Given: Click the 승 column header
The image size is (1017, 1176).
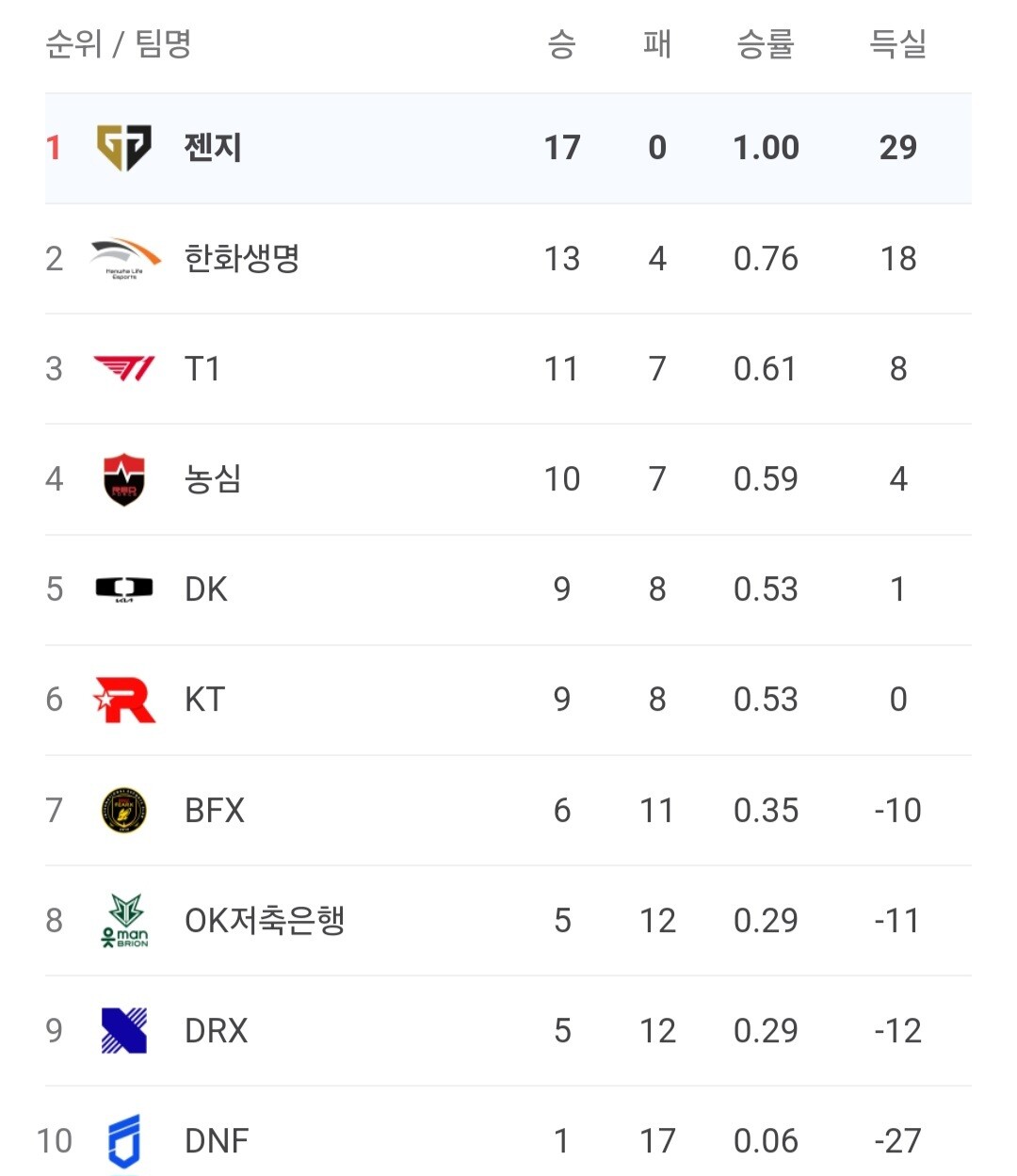Looking at the screenshot, I should click(561, 43).
